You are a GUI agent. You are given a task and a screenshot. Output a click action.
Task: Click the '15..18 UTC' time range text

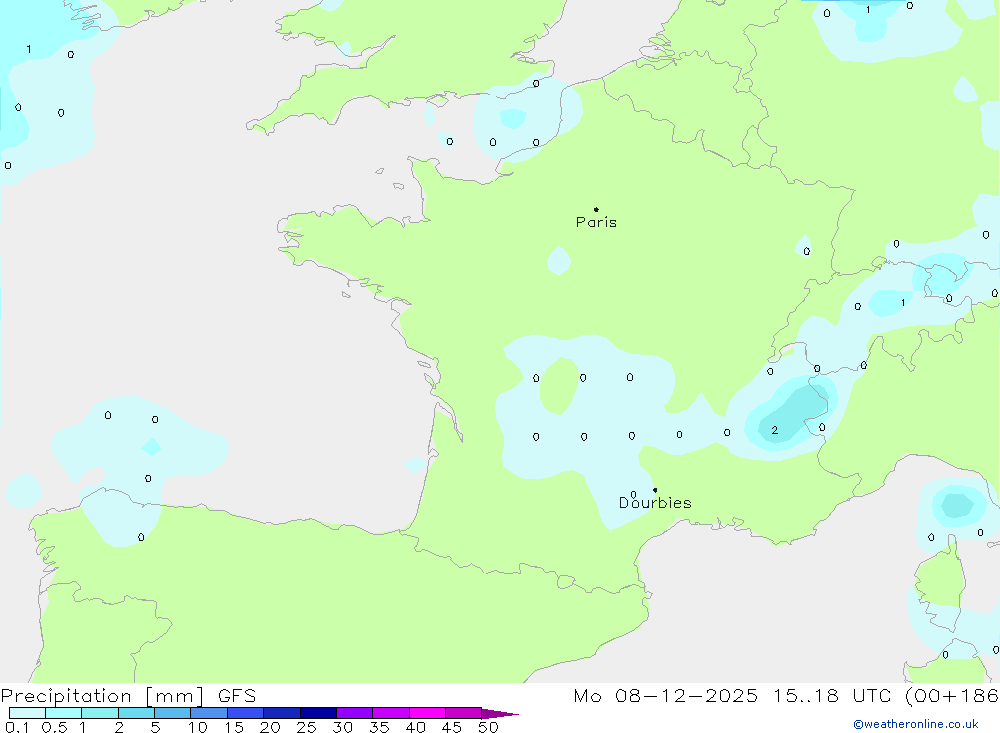[x=832, y=696]
